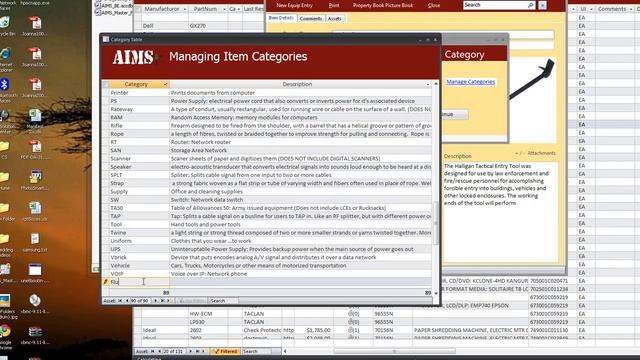Go to last record in bottom Asset navigator
The width and height of the screenshot is (640, 360).
point(197,351)
